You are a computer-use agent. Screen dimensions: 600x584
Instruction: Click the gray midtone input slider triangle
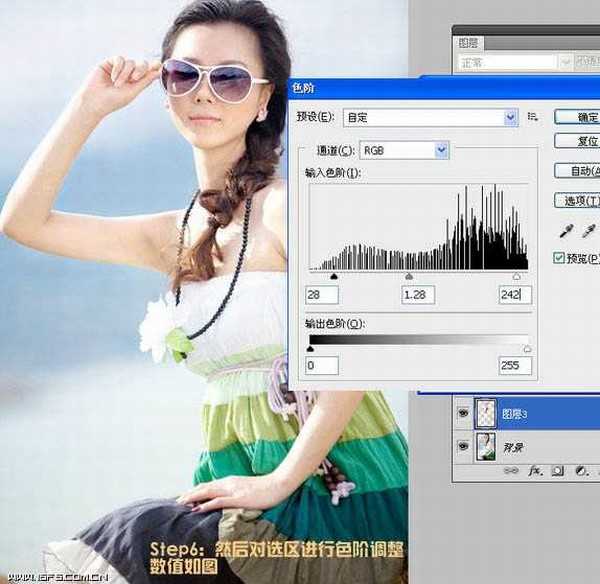coord(408,276)
